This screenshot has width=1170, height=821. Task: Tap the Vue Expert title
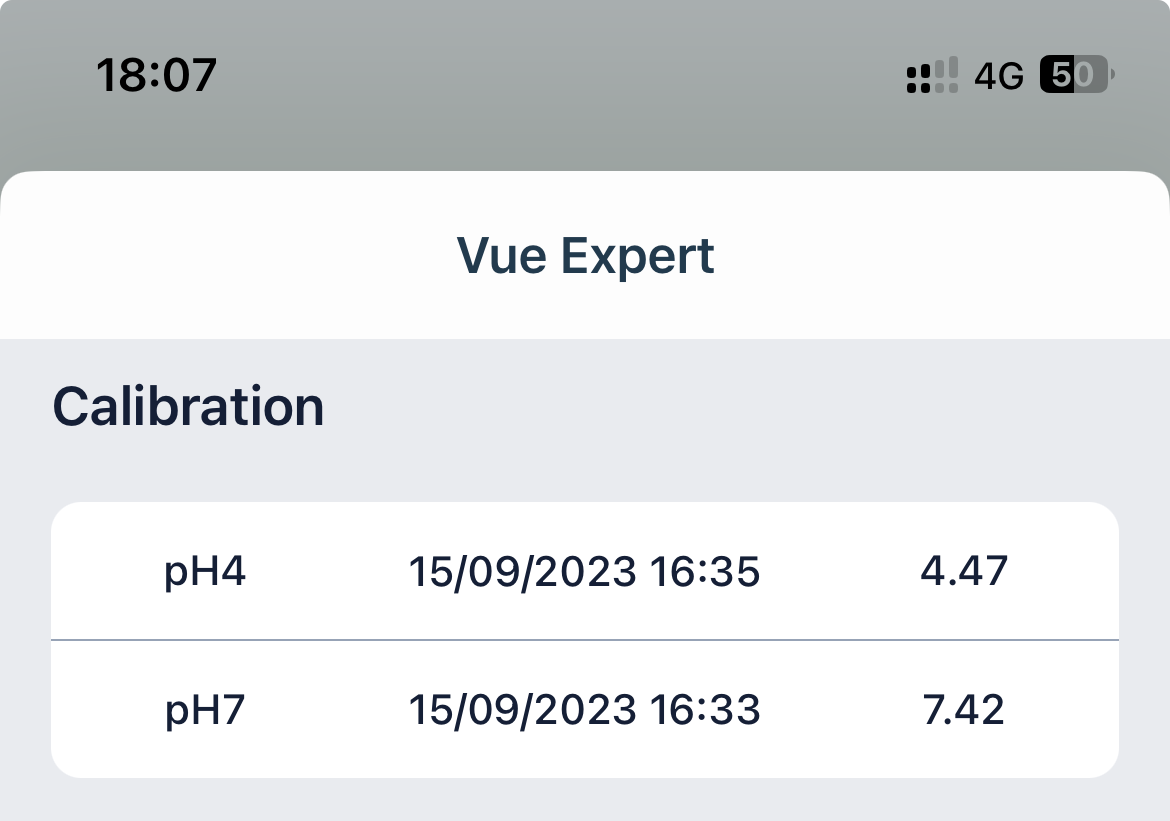pyautogui.click(x=585, y=256)
